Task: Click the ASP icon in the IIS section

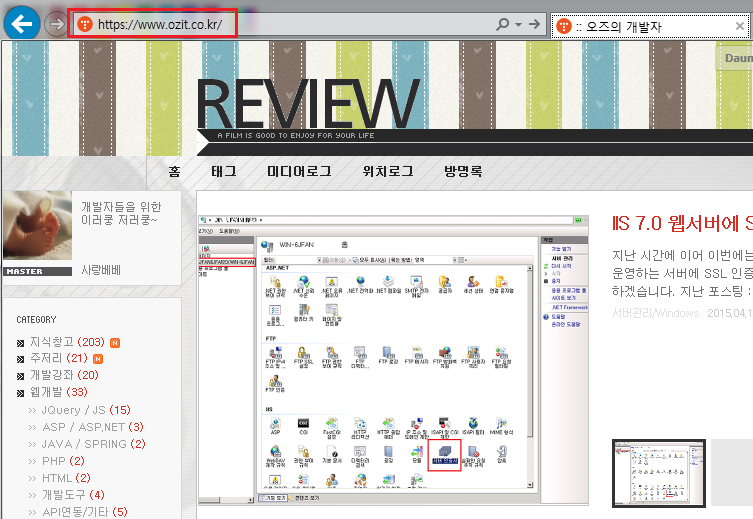Action: point(275,426)
